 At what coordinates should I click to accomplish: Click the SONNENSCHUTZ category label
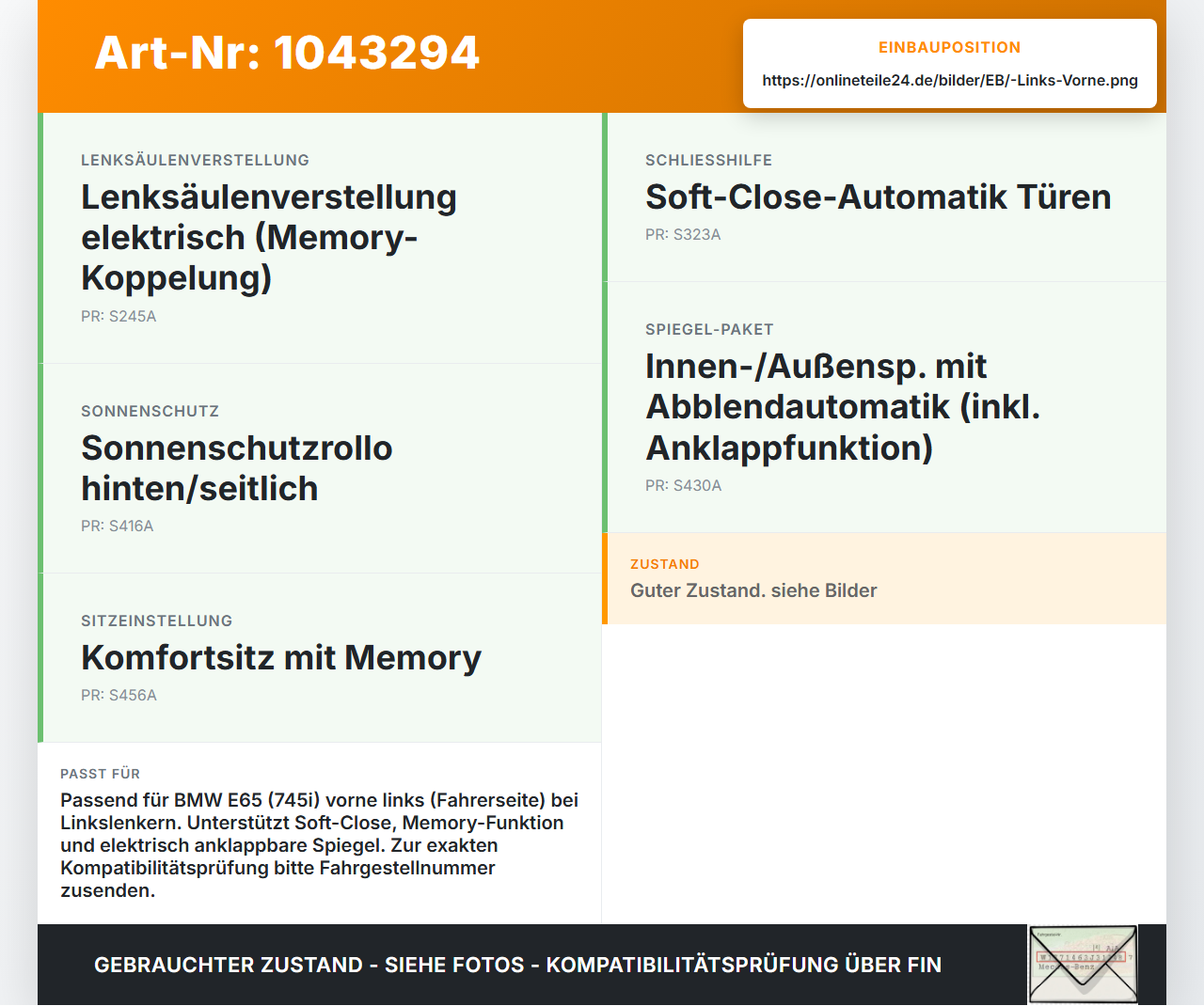[150, 411]
